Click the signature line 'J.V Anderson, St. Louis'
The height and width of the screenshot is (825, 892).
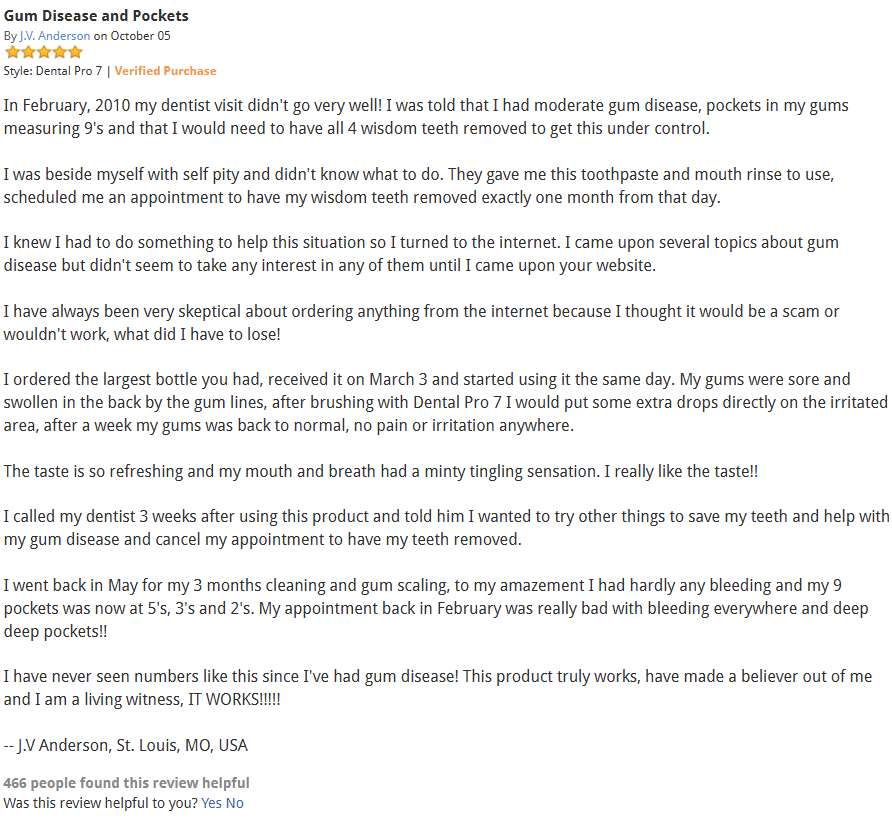point(126,745)
